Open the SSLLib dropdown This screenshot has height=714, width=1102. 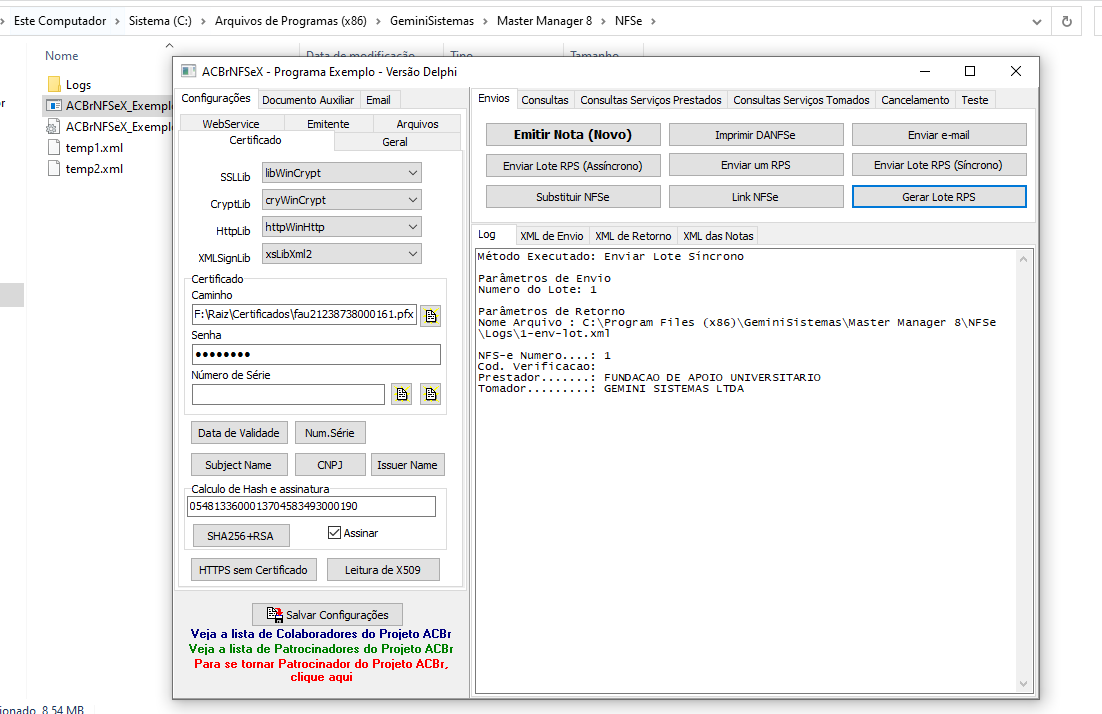click(x=413, y=173)
